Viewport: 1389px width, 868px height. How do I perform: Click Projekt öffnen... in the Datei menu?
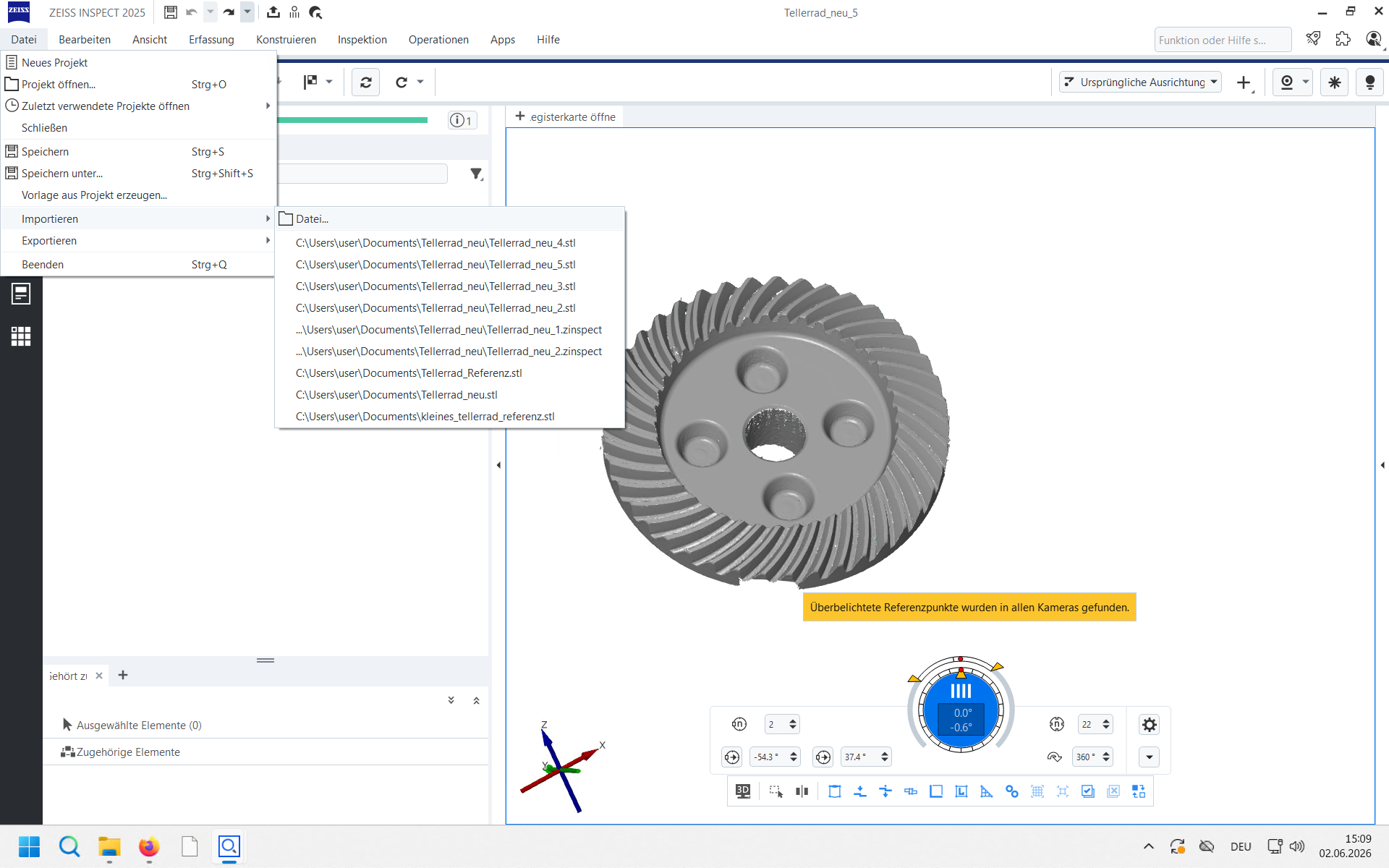(x=138, y=85)
